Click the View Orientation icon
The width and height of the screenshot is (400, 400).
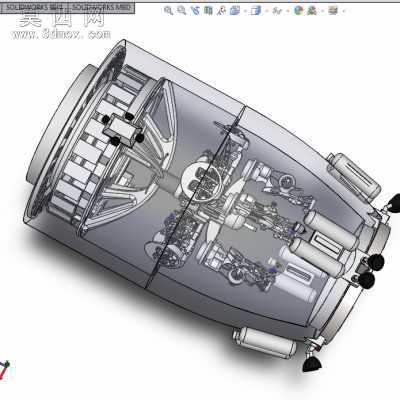(x=235, y=11)
